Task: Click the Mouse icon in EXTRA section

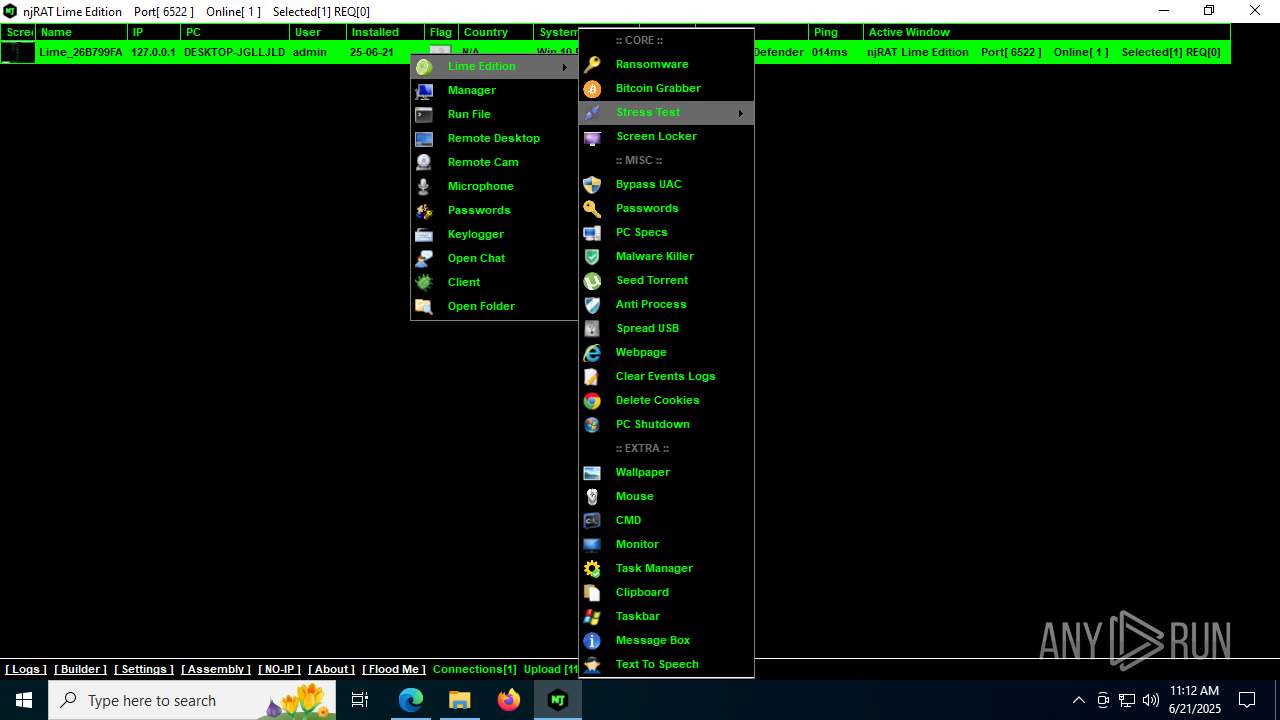Action: point(592,496)
